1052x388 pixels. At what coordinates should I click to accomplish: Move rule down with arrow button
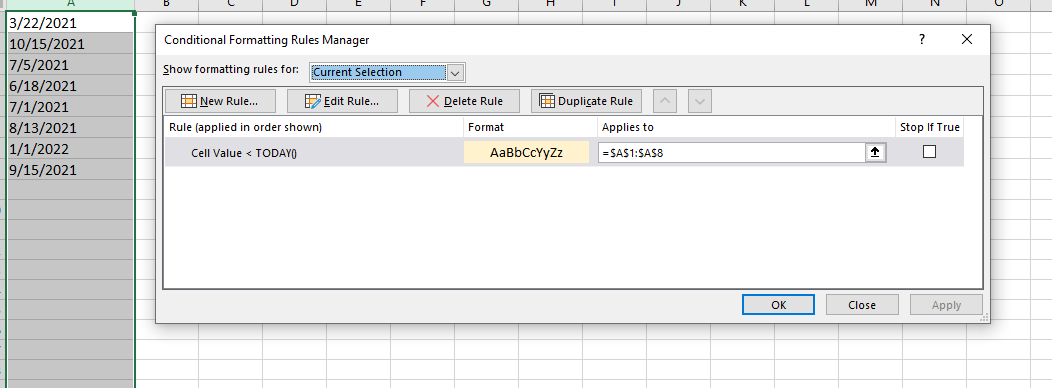(x=700, y=101)
